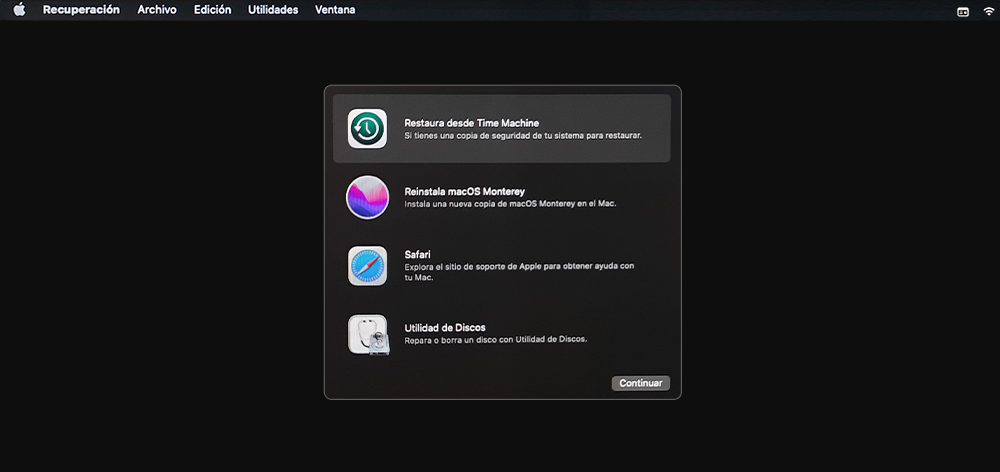Image resolution: width=1000 pixels, height=472 pixels.
Task: Click the Wi-Fi status icon
Action: 989,11
